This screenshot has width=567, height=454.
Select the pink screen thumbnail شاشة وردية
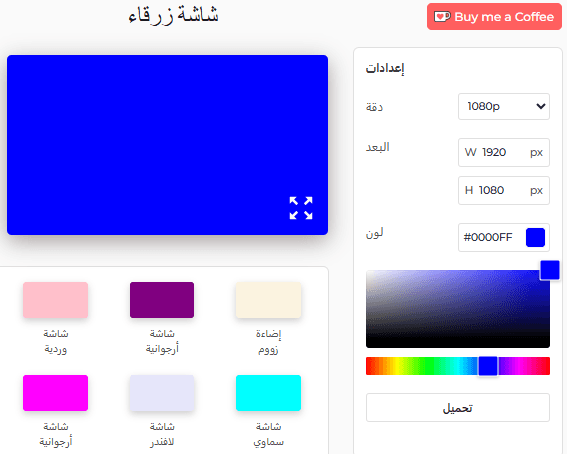(55, 300)
